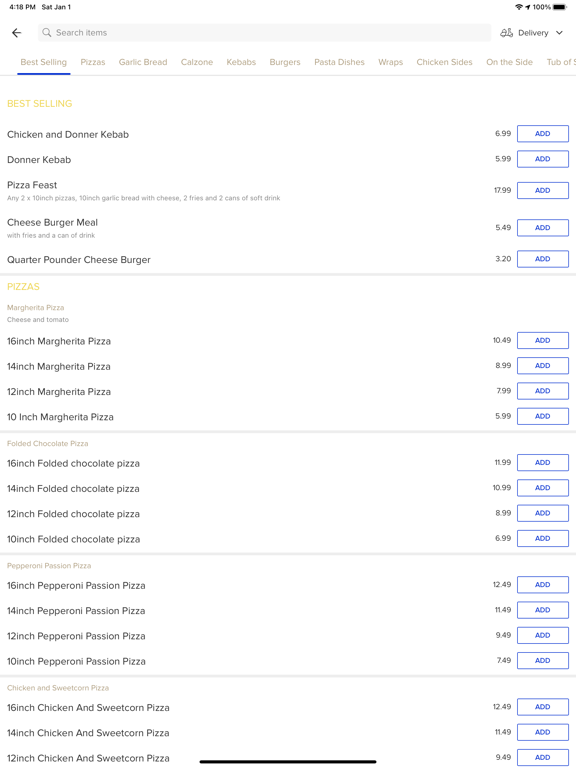
Task: Add 14inch Folded chocolate pizza
Action: 543,488
